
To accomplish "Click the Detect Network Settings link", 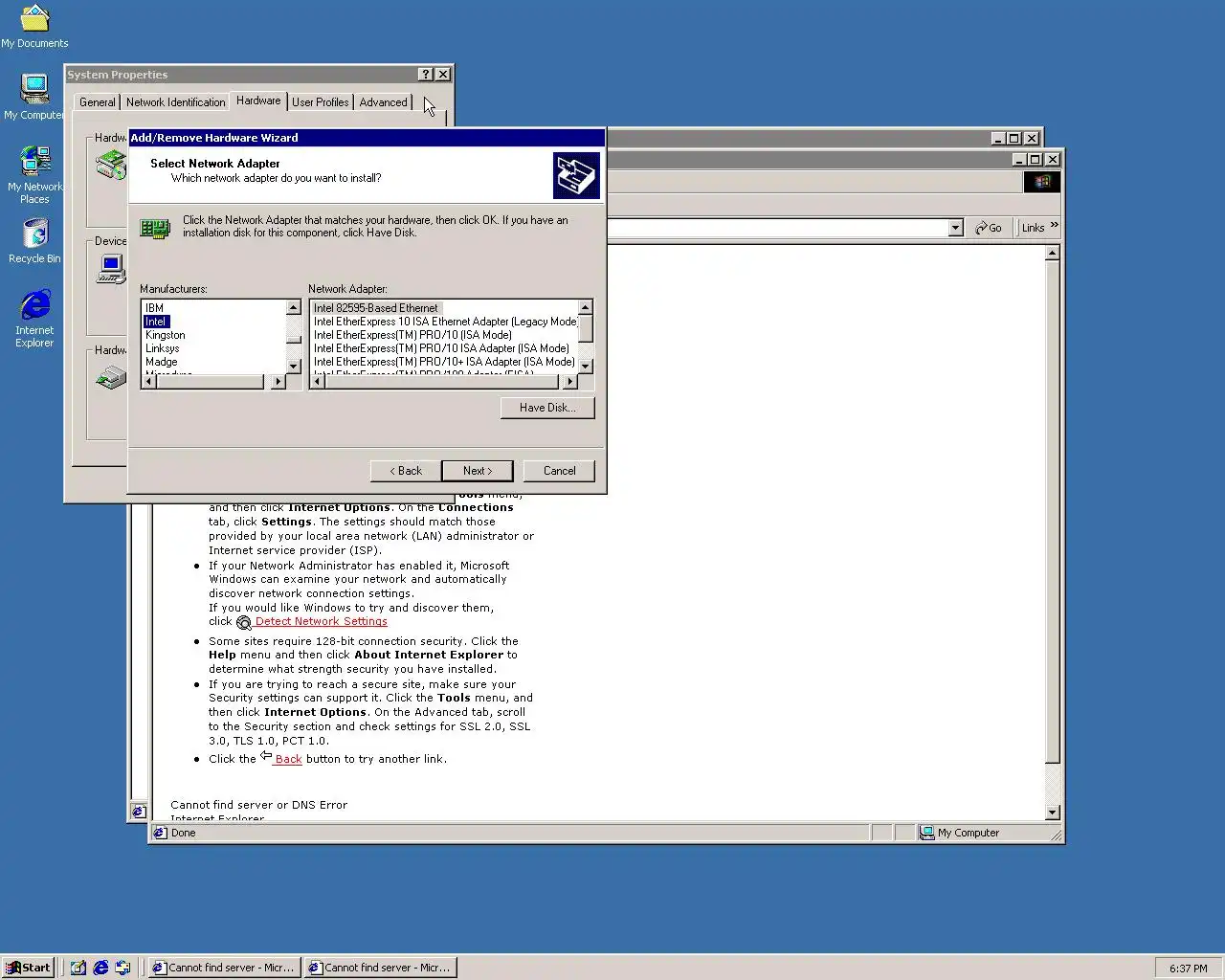I will pyautogui.click(x=322, y=621).
